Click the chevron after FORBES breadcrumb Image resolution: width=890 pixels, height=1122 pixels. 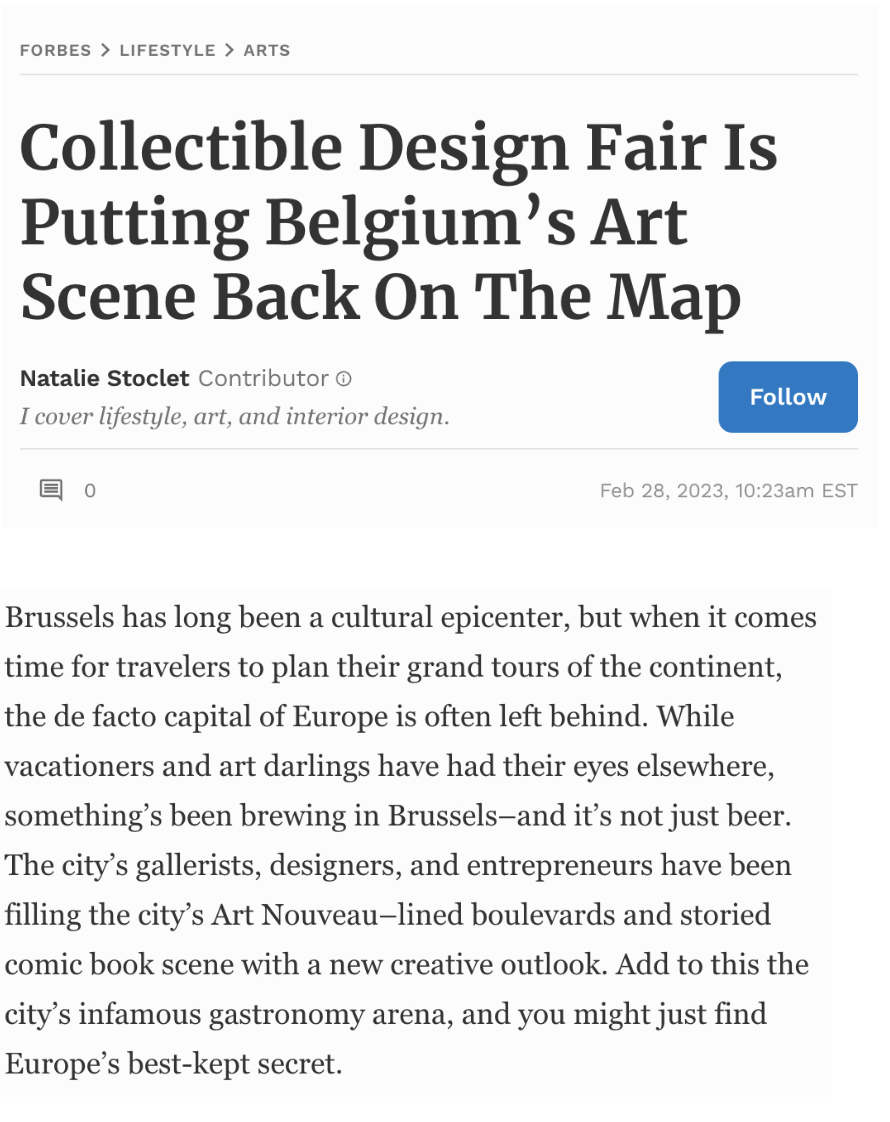pos(105,50)
